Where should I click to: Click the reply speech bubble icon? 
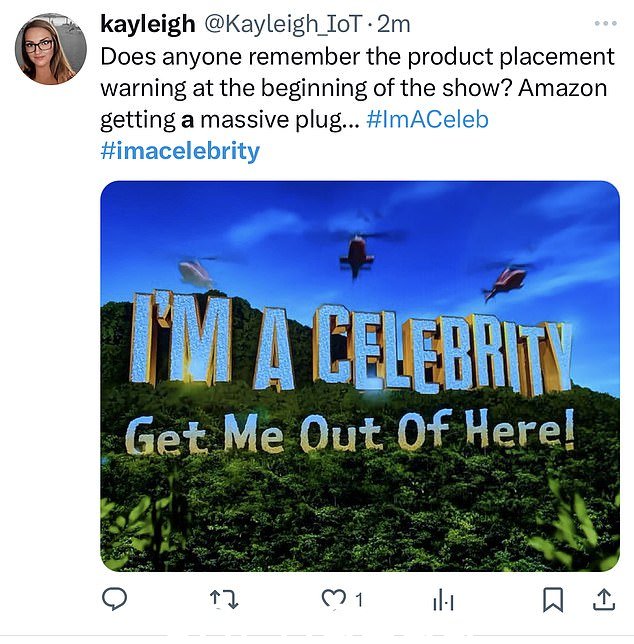click(115, 599)
